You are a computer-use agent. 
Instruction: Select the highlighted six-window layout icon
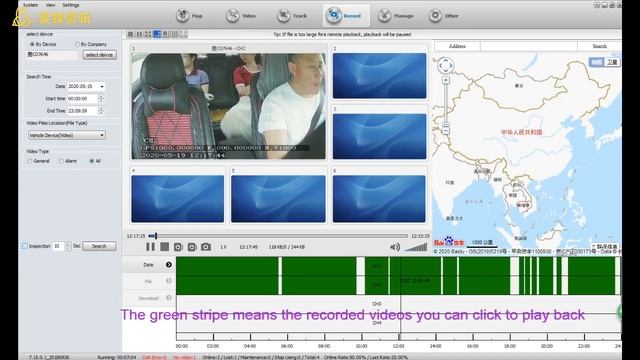pyautogui.click(x=157, y=34)
